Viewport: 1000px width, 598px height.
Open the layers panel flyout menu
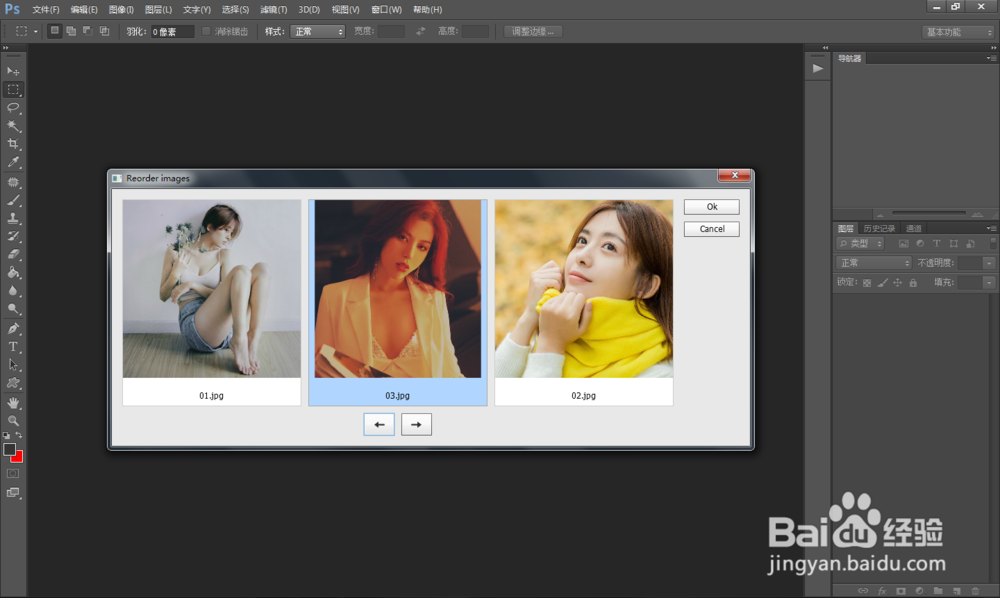pyautogui.click(x=991, y=228)
